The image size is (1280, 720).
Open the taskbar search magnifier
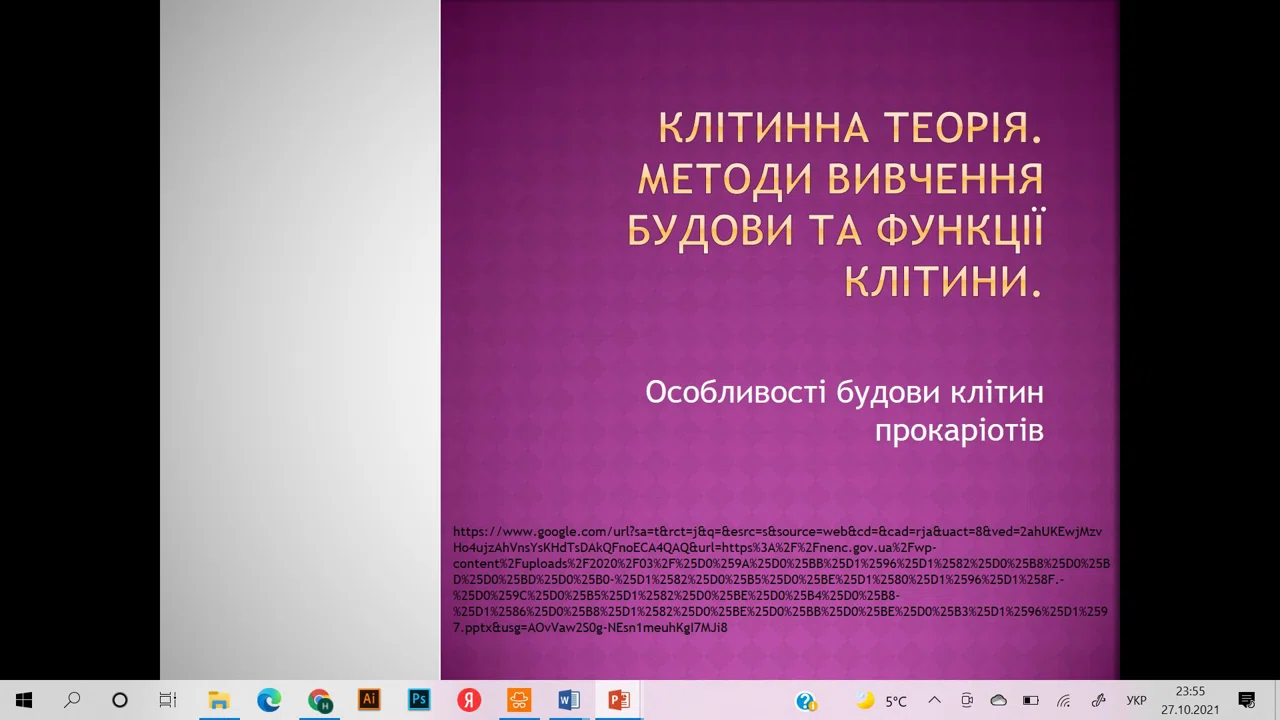coord(72,700)
